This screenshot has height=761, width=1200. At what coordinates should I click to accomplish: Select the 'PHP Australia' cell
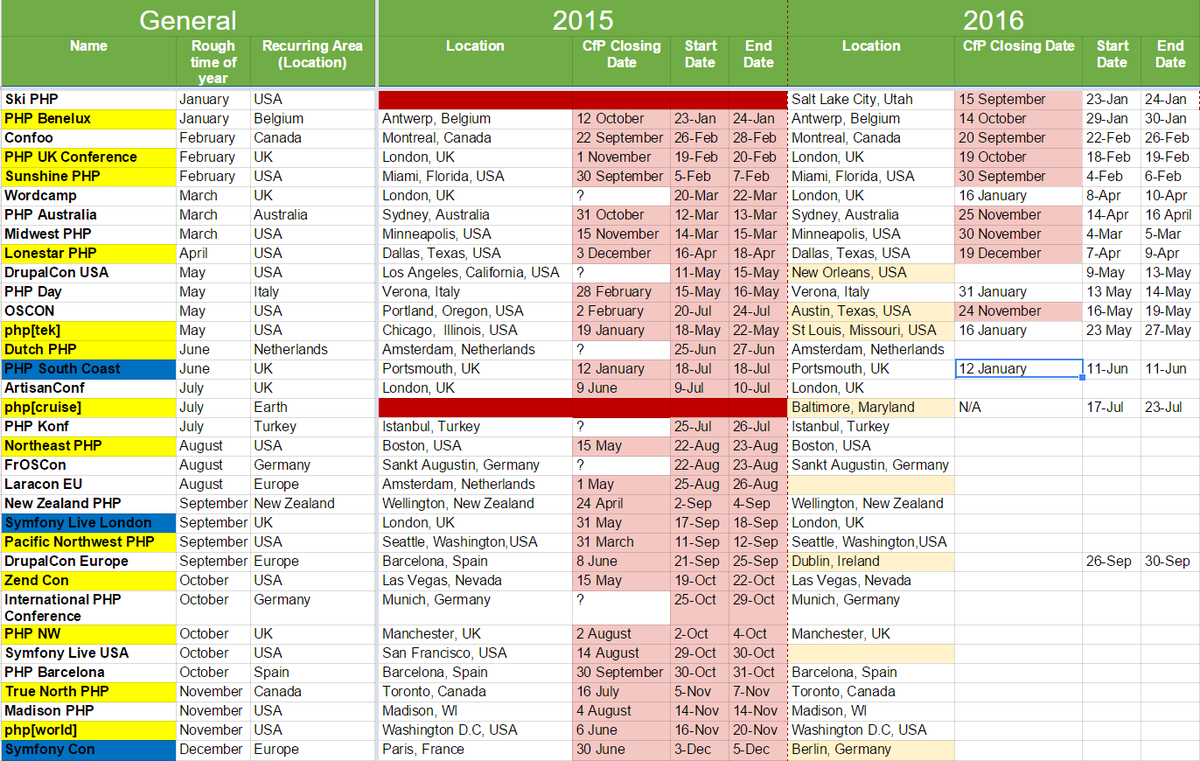(89, 214)
